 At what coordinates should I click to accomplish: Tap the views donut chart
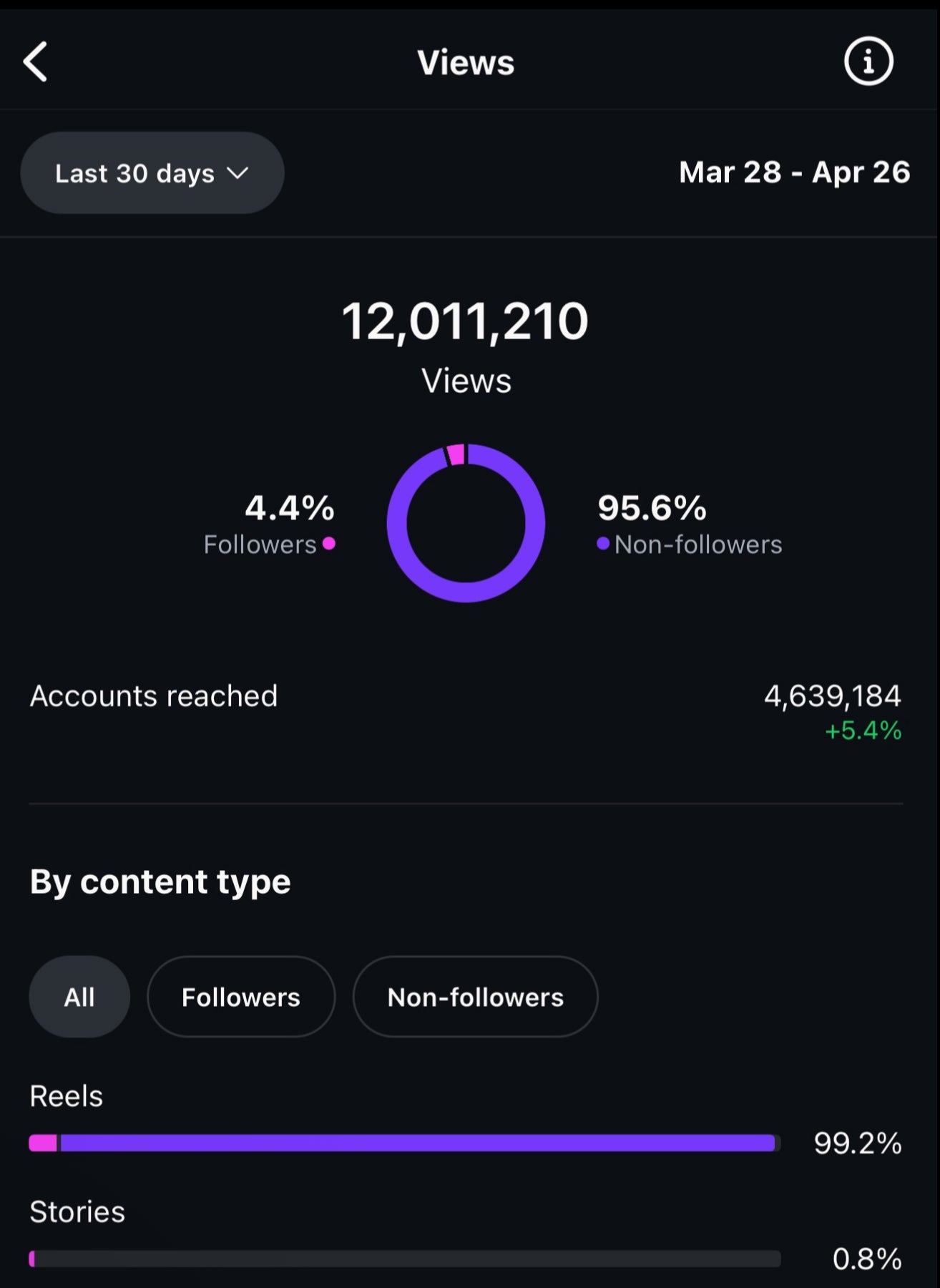coord(466,523)
